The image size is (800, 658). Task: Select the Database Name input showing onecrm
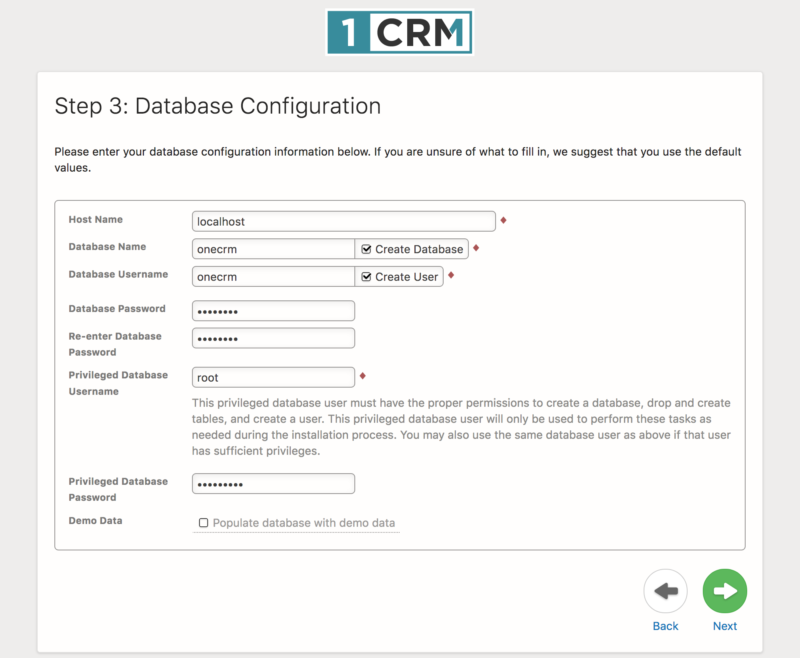[x=272, y=248]
